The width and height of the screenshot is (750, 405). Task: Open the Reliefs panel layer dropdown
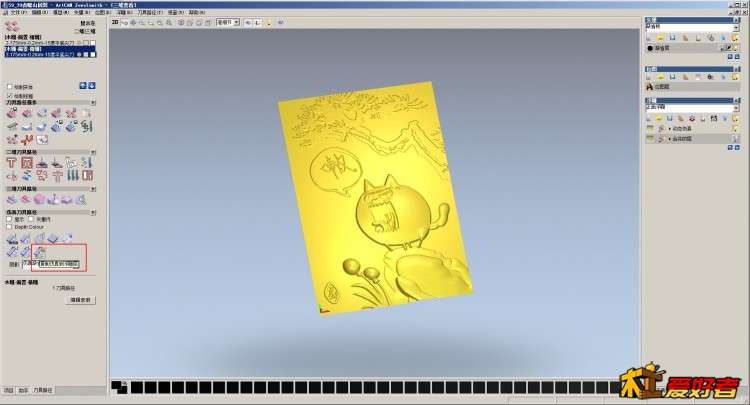pyautogui.click(x=736, y=108)
